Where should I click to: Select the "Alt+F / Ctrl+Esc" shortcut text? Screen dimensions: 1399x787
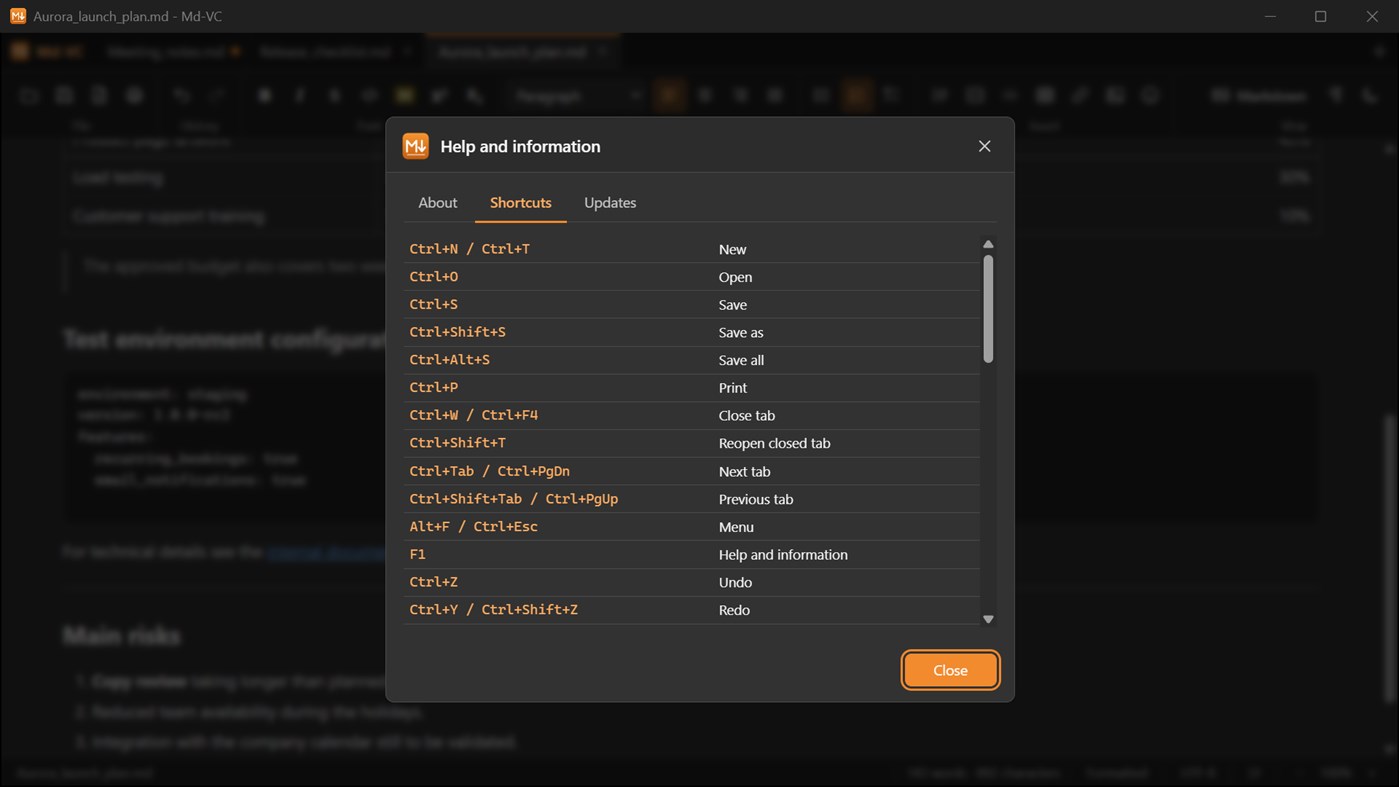[473, 527]
